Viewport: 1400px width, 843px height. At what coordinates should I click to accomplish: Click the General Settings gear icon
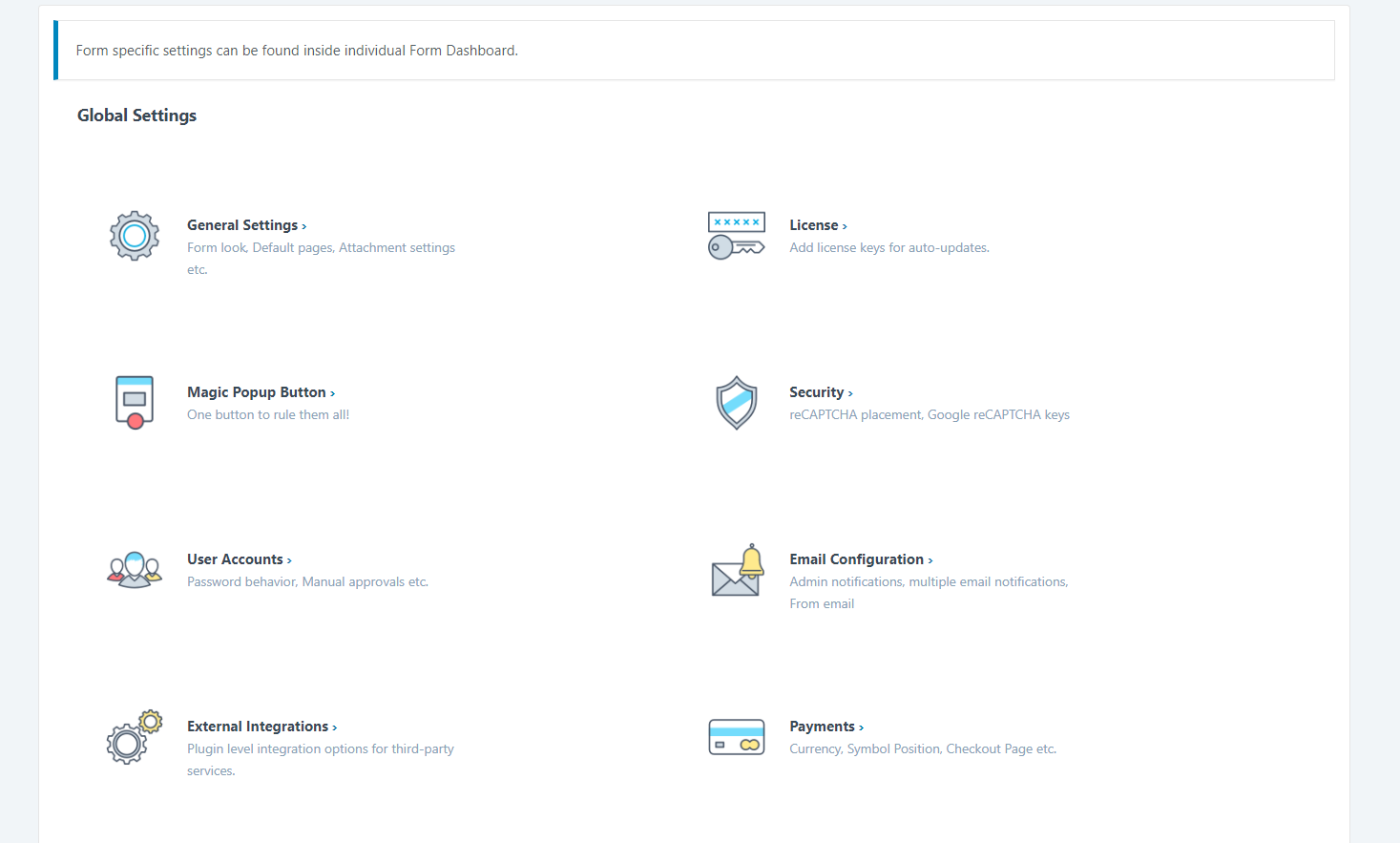[135, 236]
